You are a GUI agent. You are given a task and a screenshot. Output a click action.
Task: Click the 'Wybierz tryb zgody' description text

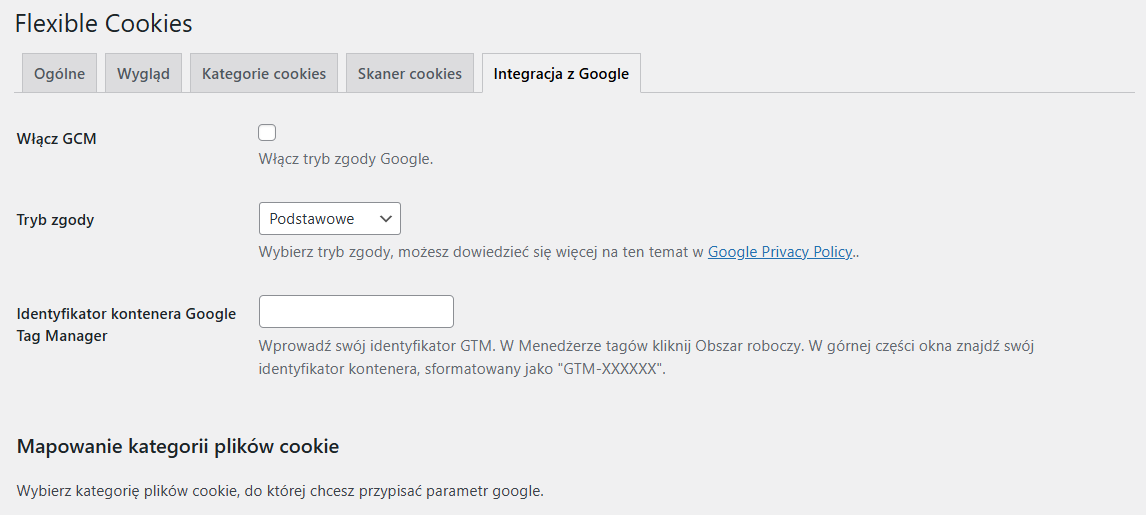[x=480, y=252]
